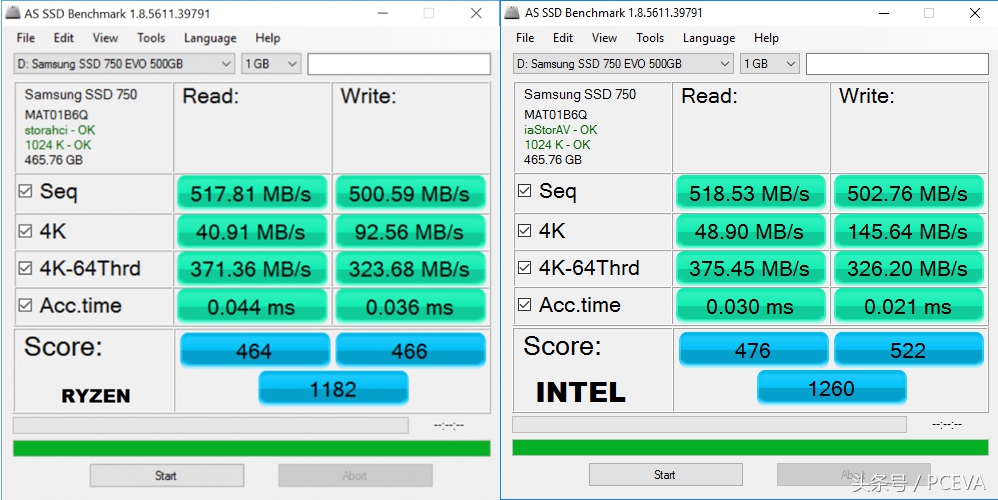998x500 pixels.
Task: Open View menu in left window
Action: coord(105,38)
